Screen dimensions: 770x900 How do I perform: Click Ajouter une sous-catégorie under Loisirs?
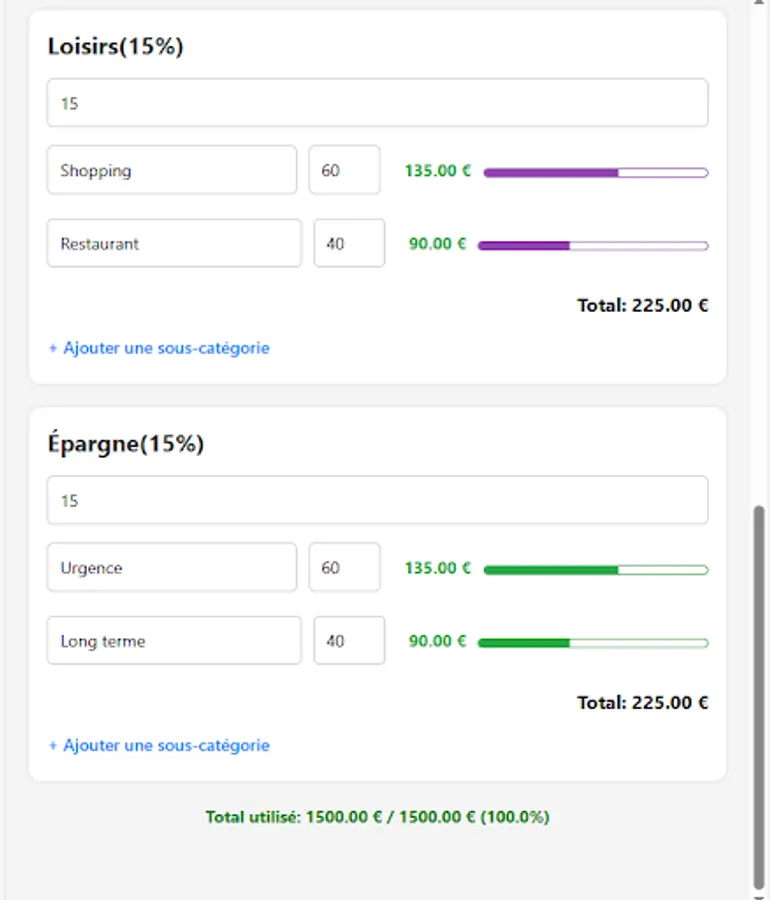pyautogui.click(x=156, y=348)
